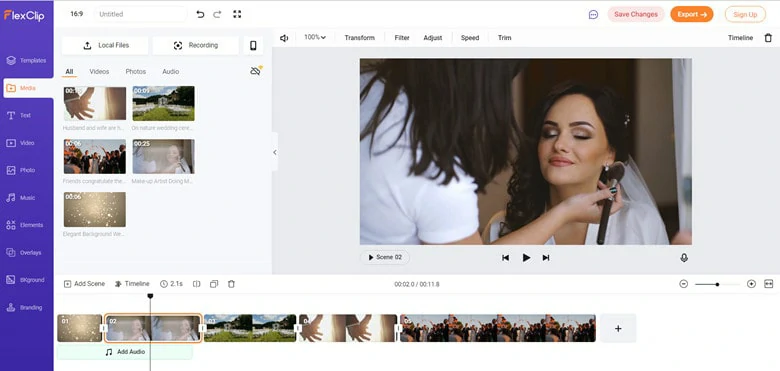Play Scene 02

click(385, 258)
